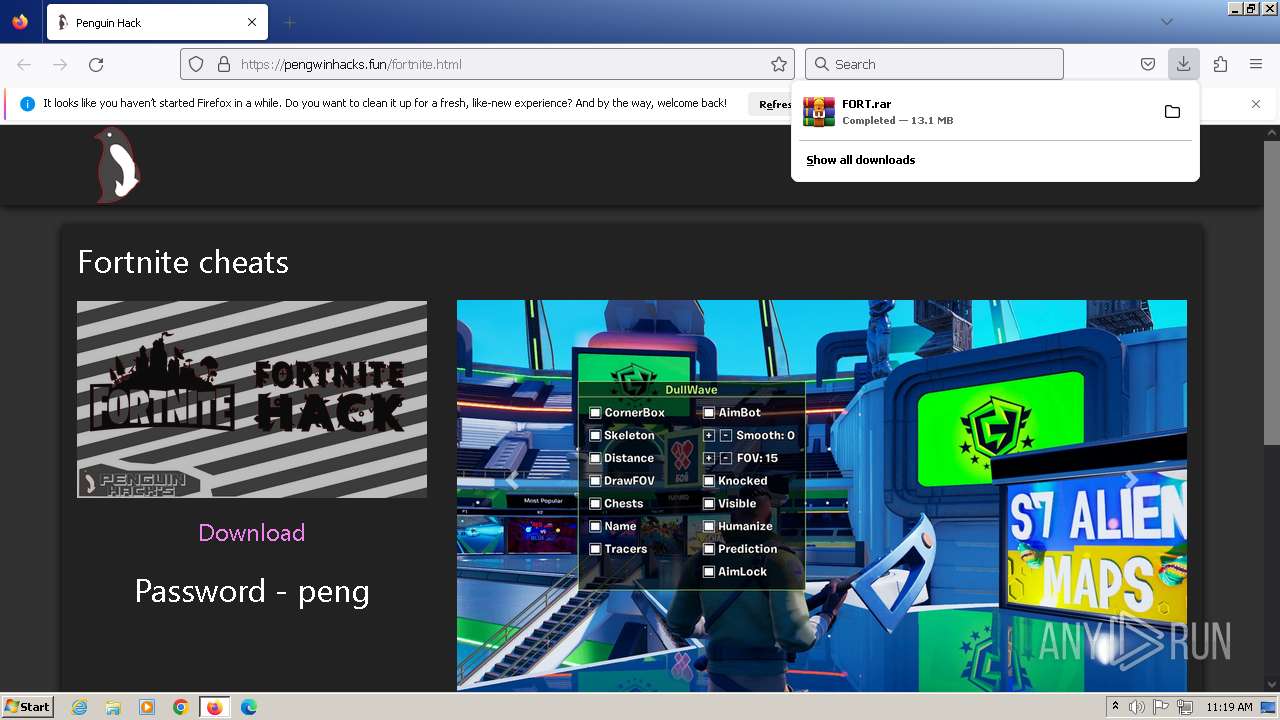Show hidden tray icons arrow
The image size is (1280, 720).
(x=1115, y=707)
